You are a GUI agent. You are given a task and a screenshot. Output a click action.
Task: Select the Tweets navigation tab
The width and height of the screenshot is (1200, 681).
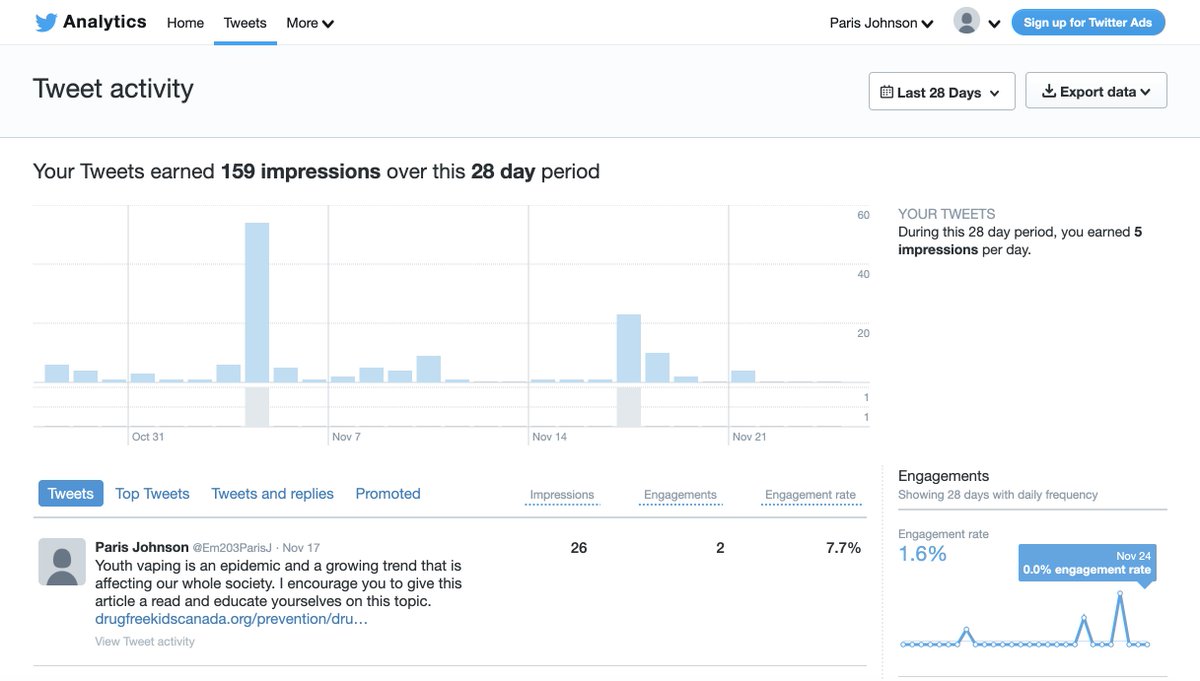(x=245, y=22)
